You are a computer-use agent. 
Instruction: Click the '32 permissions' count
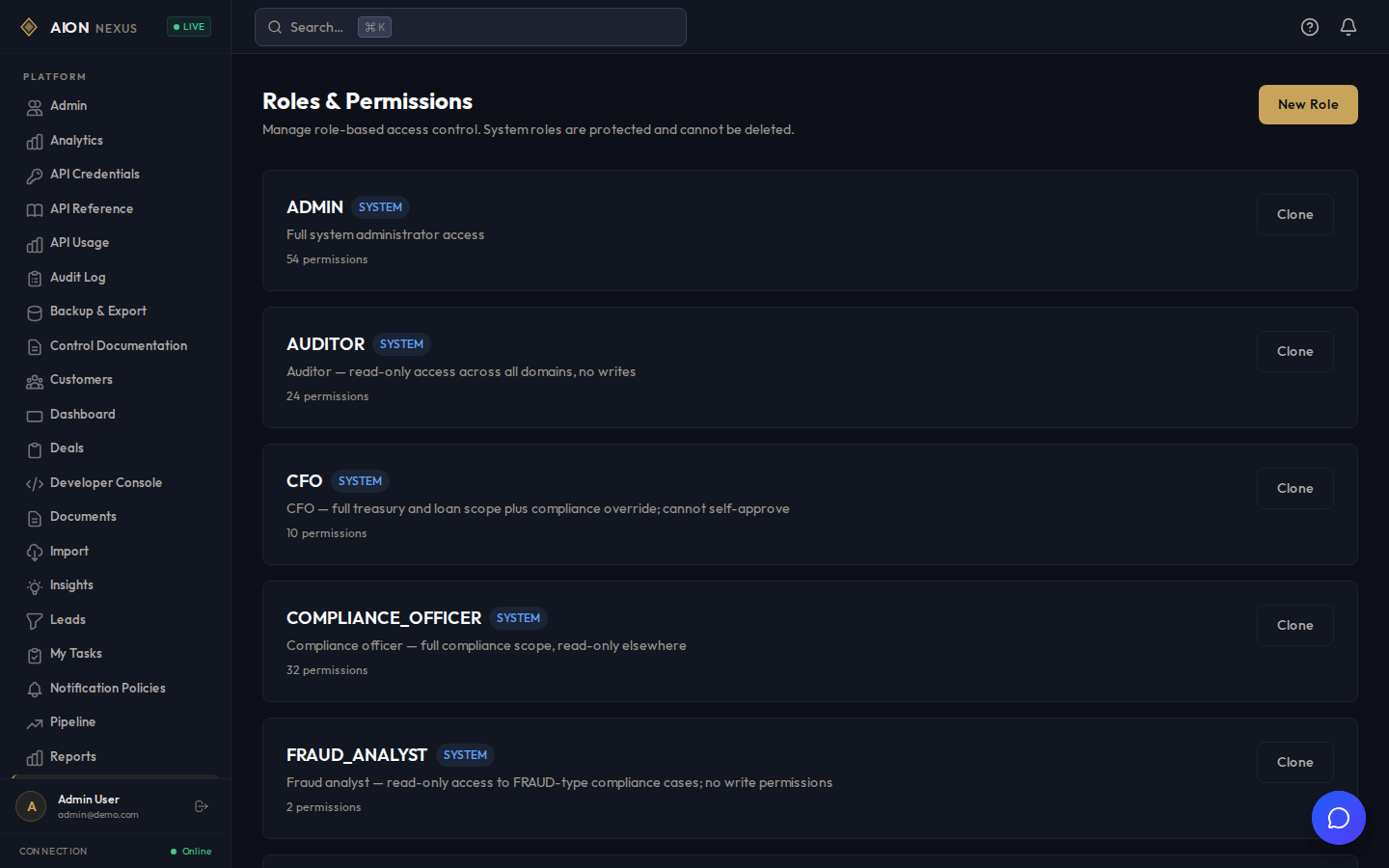[x=327, y=670]
